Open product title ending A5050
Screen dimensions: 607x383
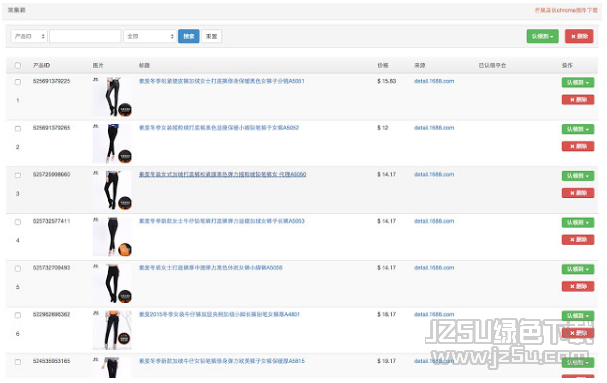click(x=223, y=175)
